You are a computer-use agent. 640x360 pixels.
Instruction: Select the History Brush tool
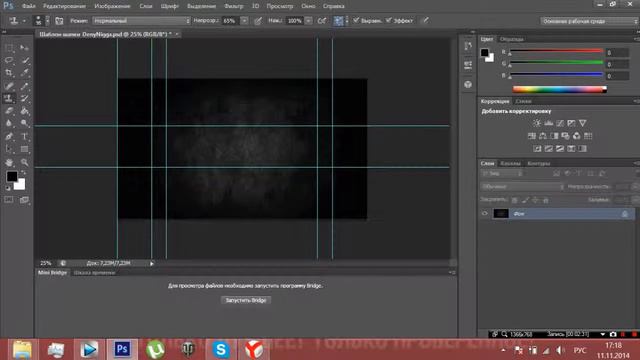pyautogui.click(x=24, y=98)
